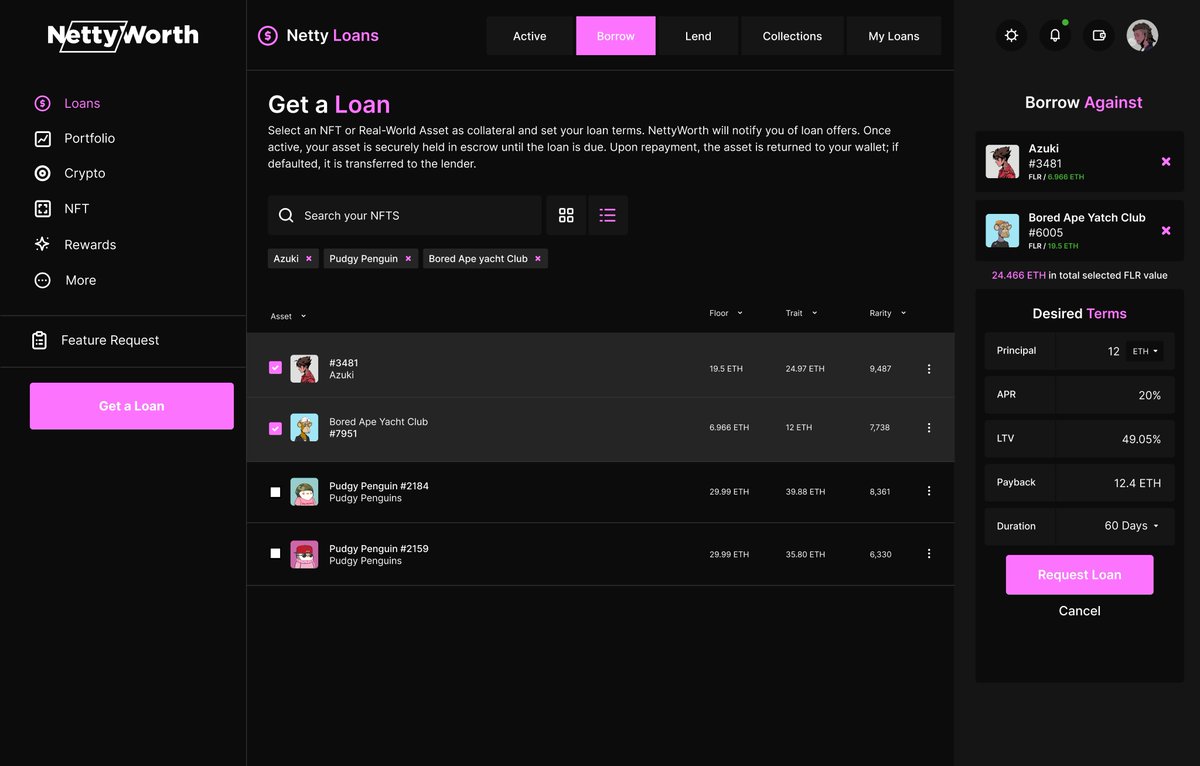Click the Search your NFTS field
Screen dimensions: 1200x766
(x=405, y=215)
